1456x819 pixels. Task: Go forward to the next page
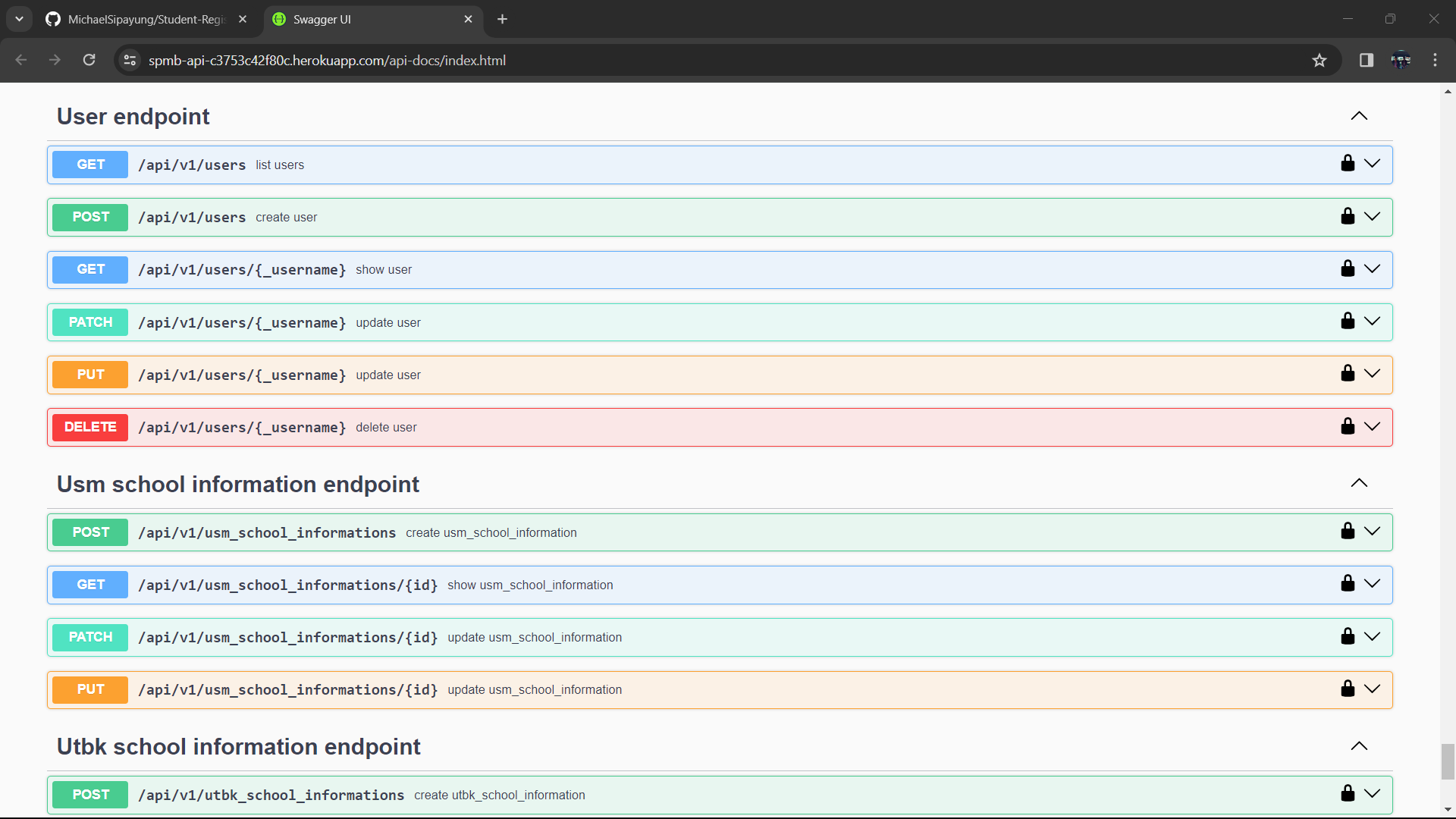click(x=55, y=60)
